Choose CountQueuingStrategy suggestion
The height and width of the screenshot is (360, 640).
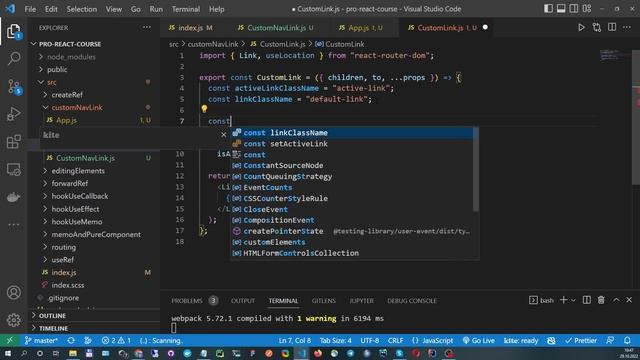[352, 176]
